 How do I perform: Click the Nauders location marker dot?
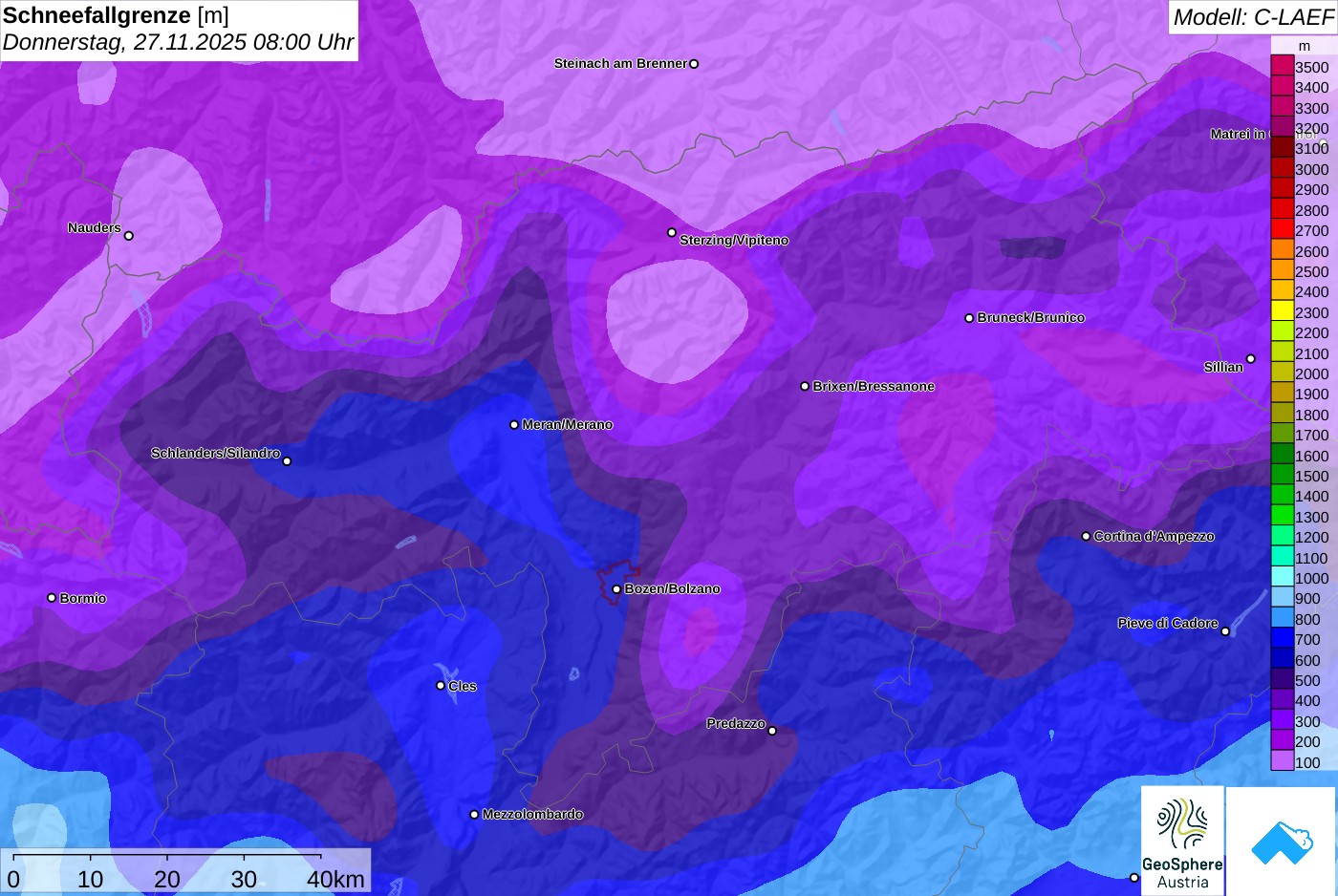tap(129, 236)
